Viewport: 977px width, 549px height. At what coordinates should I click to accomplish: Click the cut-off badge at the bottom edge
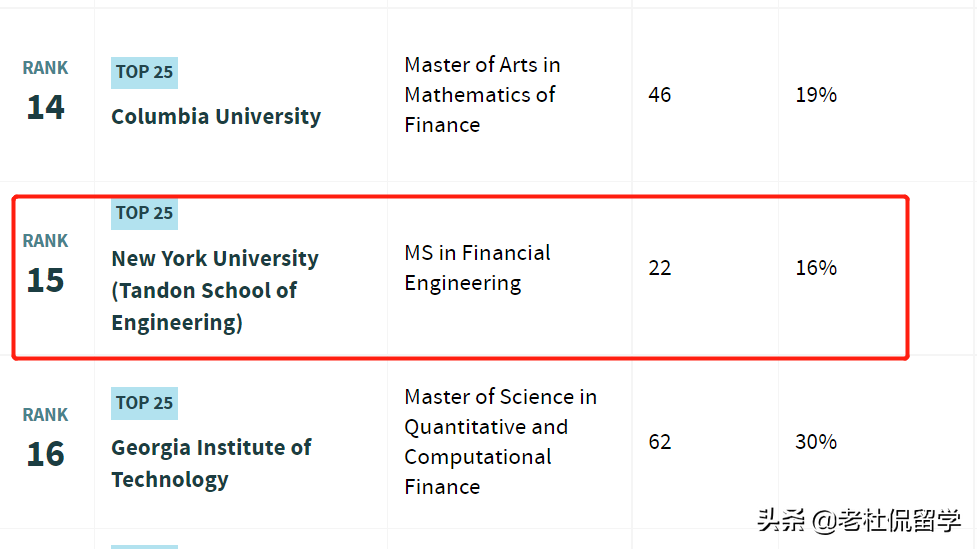click(144, 546)
